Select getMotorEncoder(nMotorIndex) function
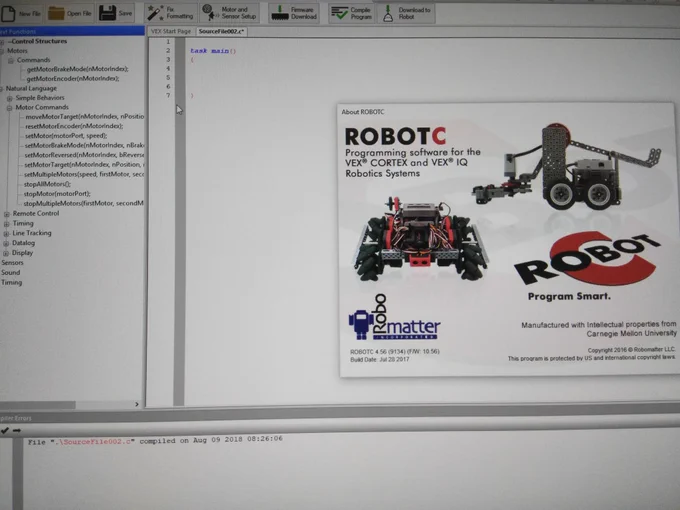Viewport: 680px width, 510px height. coord(73,78)
